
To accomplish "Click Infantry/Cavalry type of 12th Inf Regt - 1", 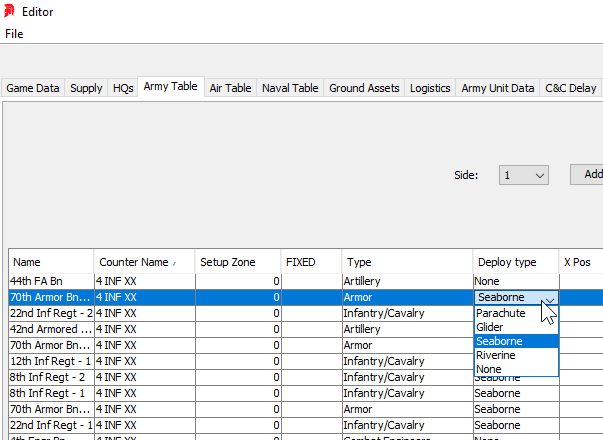I will 408,361.
